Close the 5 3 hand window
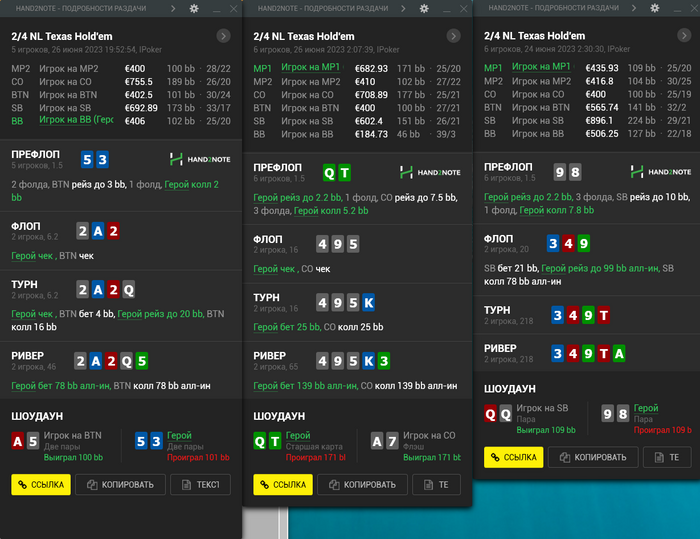The width and height of the screenshot is (700, 539). click(233, 8)
